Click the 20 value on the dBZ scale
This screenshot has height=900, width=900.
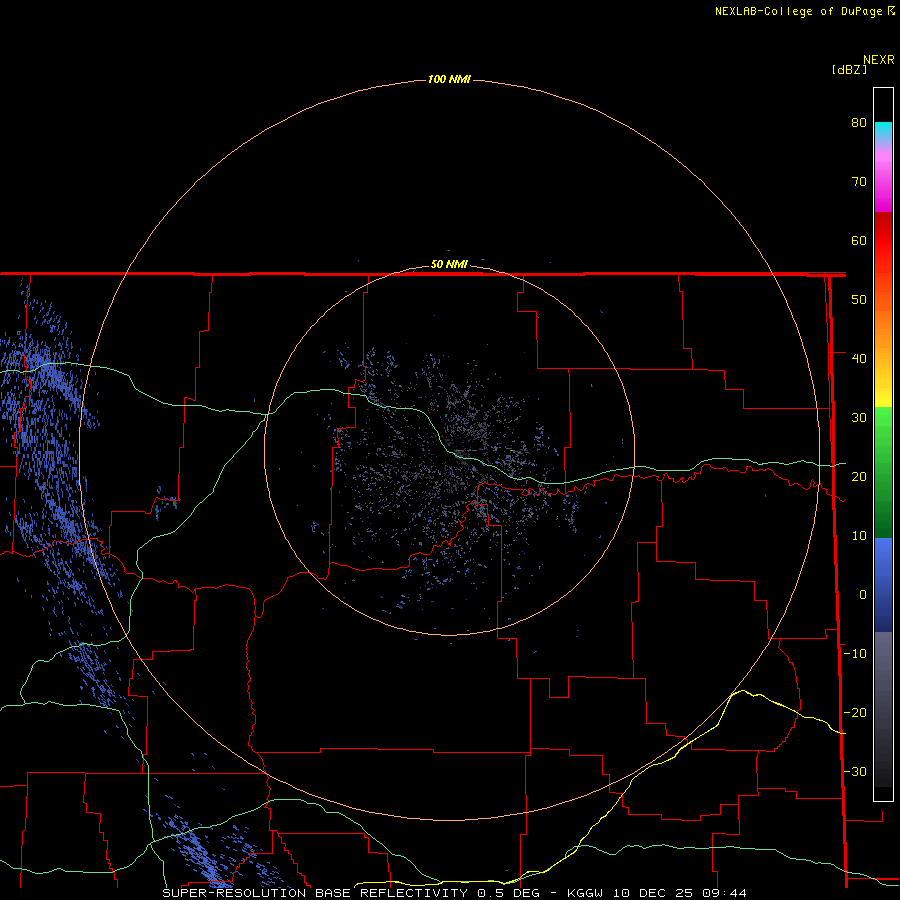[859, 477]
